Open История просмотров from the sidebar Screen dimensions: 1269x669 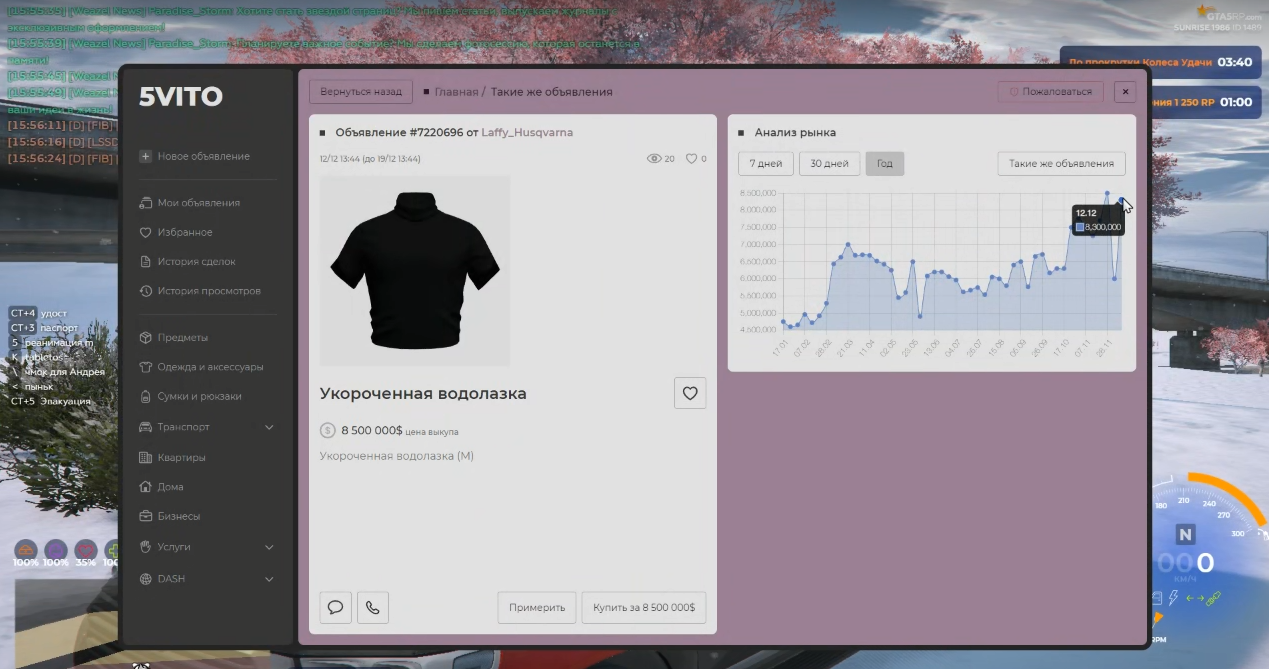tap(208, 291)
